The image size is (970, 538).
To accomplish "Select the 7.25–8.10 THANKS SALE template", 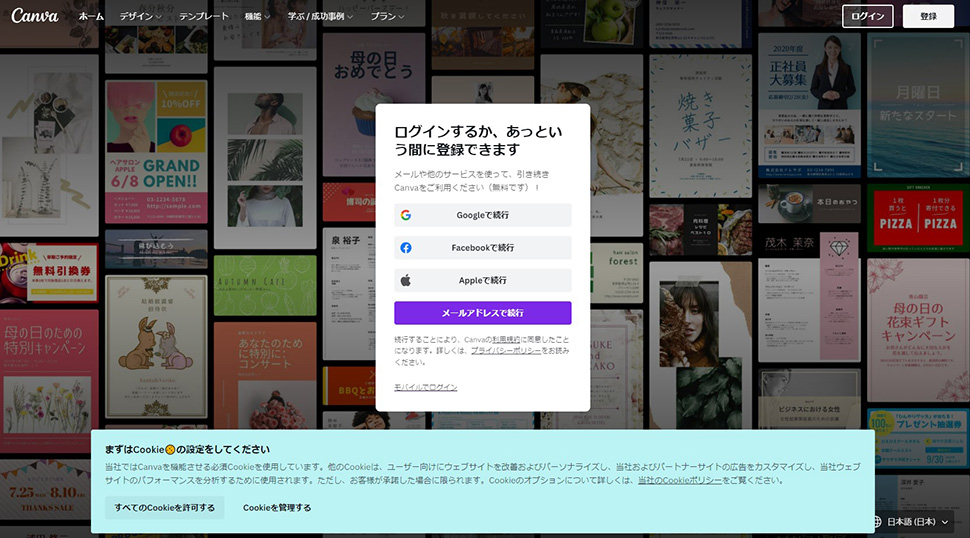I will click(46, 490).
